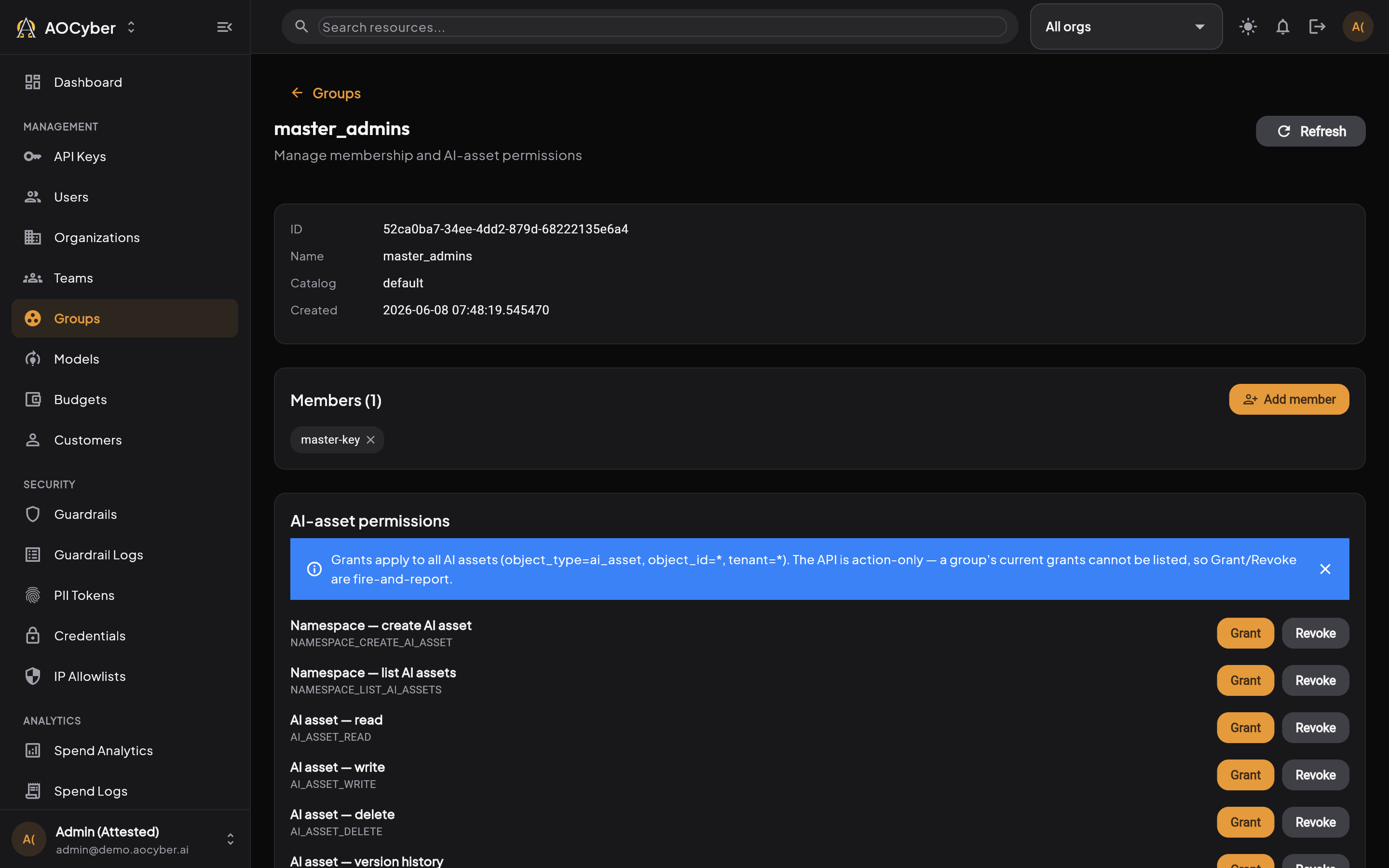
Task: Go to API Keys page
Action: point(124,156)
